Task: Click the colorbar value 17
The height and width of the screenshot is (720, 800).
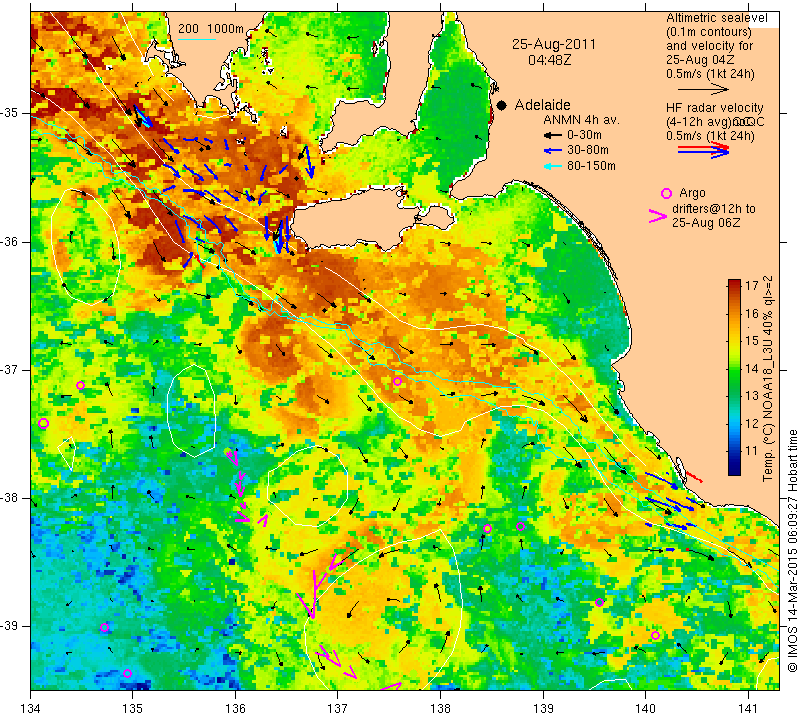Action: coord(752,285)
